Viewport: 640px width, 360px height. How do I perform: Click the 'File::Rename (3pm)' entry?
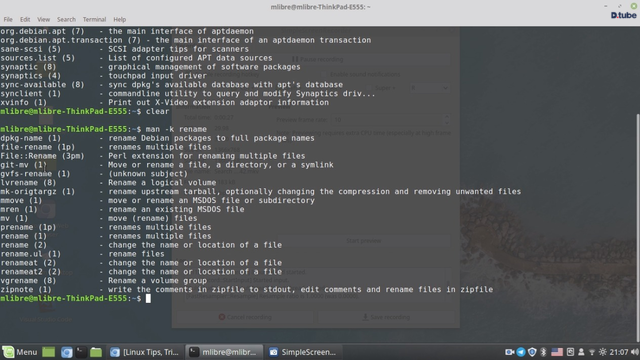click(x=153, y=156)
